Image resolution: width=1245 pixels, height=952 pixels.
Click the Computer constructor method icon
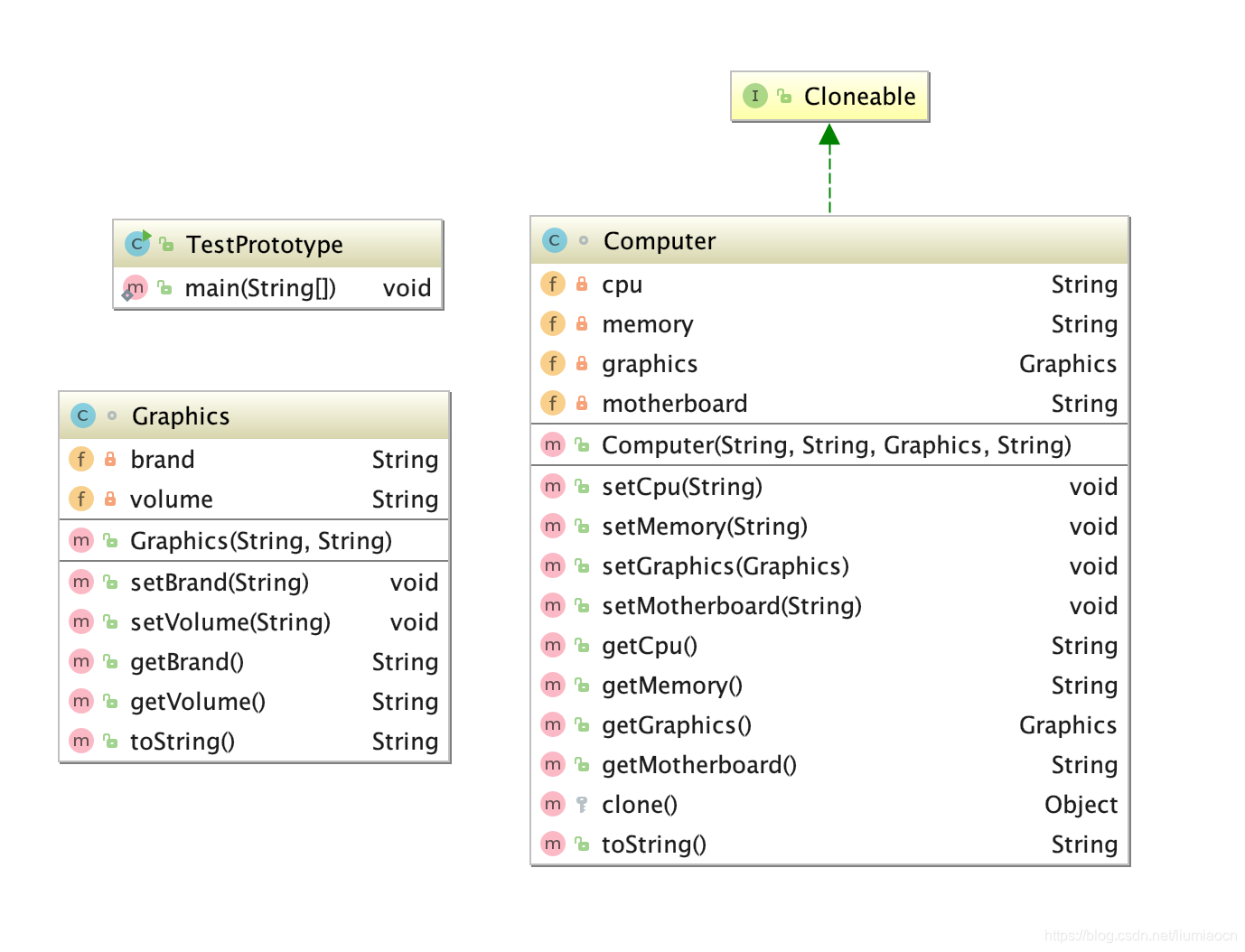coord(553,444)
